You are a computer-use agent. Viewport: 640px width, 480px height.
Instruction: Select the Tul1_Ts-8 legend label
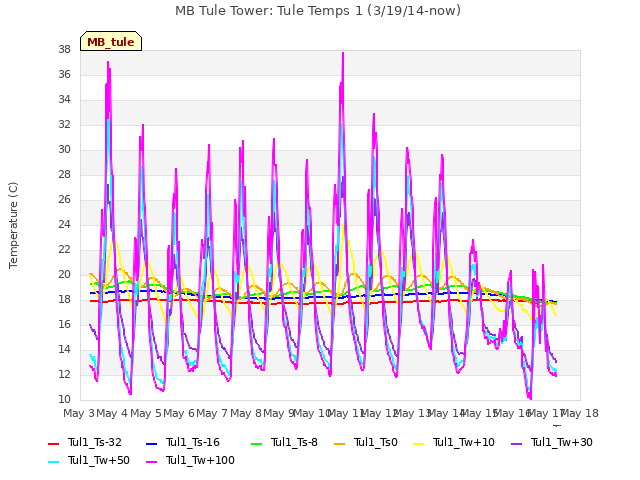[x=294, y=442]
